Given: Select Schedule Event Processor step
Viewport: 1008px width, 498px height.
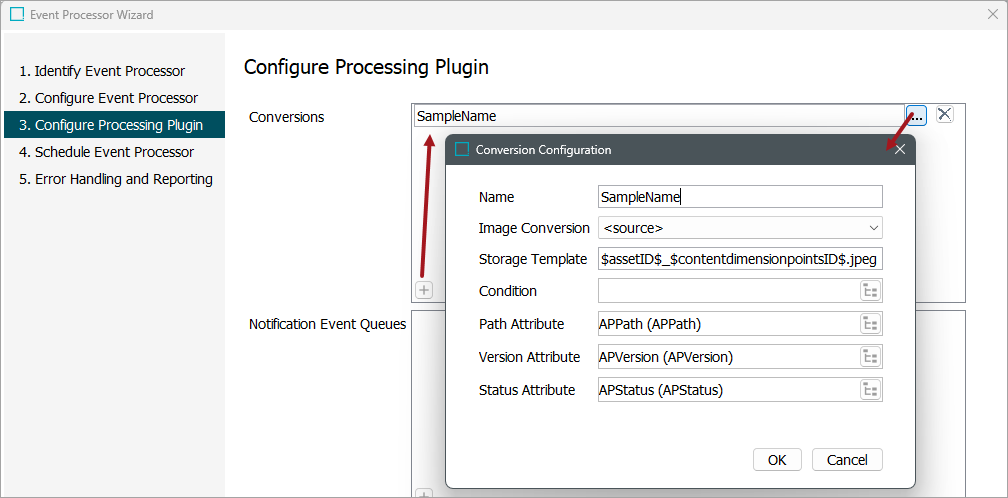Looking at the screenshot, I should [x=114, y=152].
